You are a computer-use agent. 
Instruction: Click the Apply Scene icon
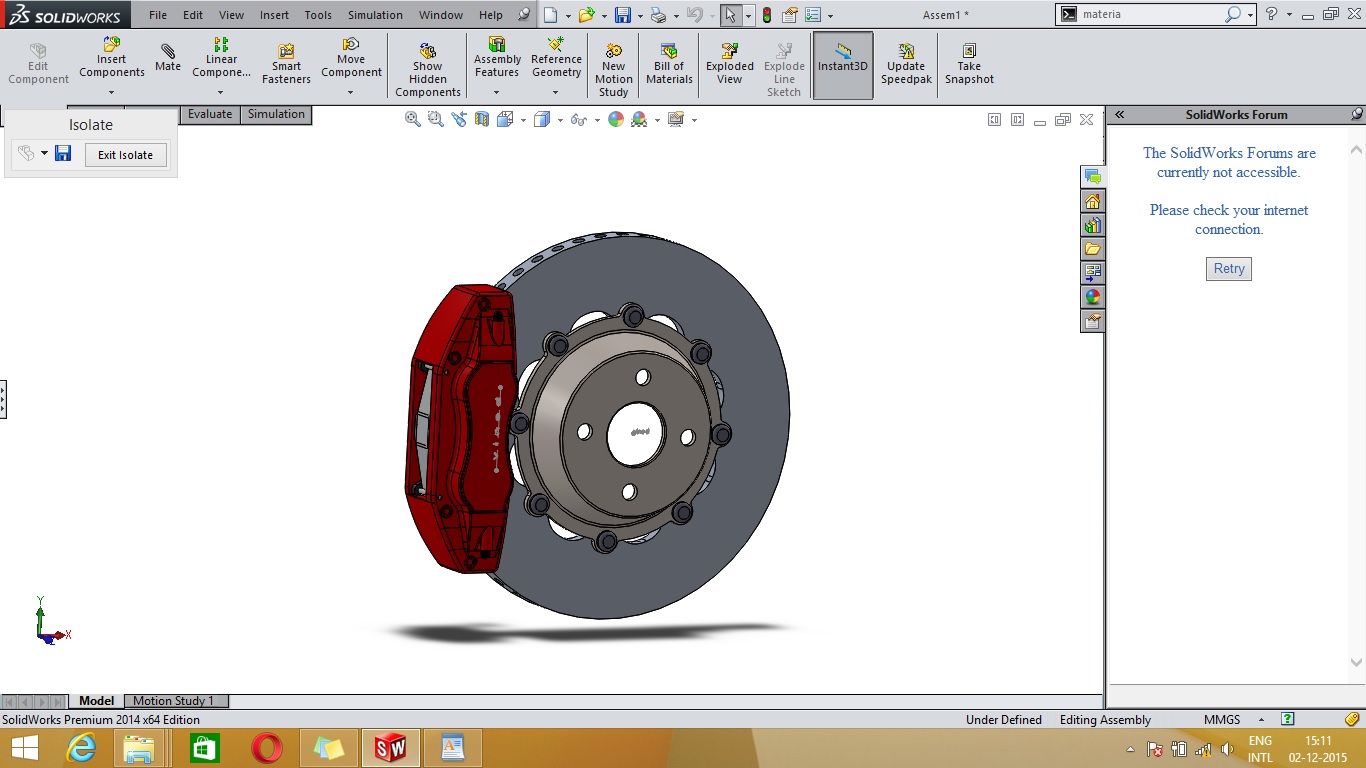point(639,119)
